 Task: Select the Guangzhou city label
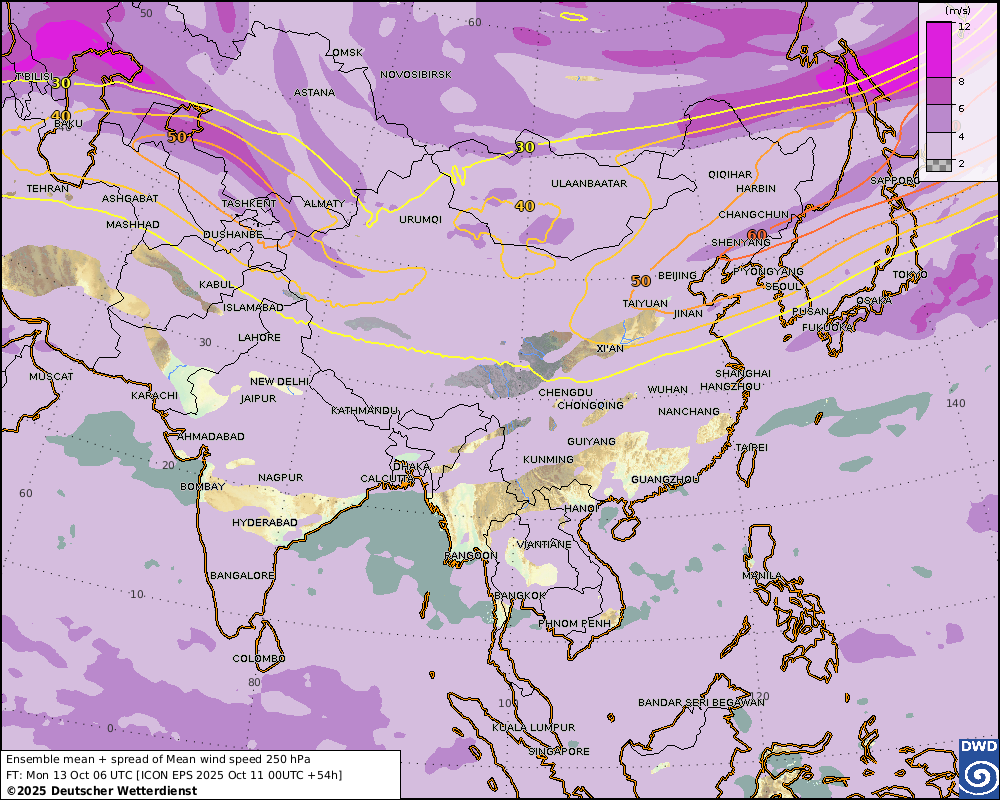665,480
